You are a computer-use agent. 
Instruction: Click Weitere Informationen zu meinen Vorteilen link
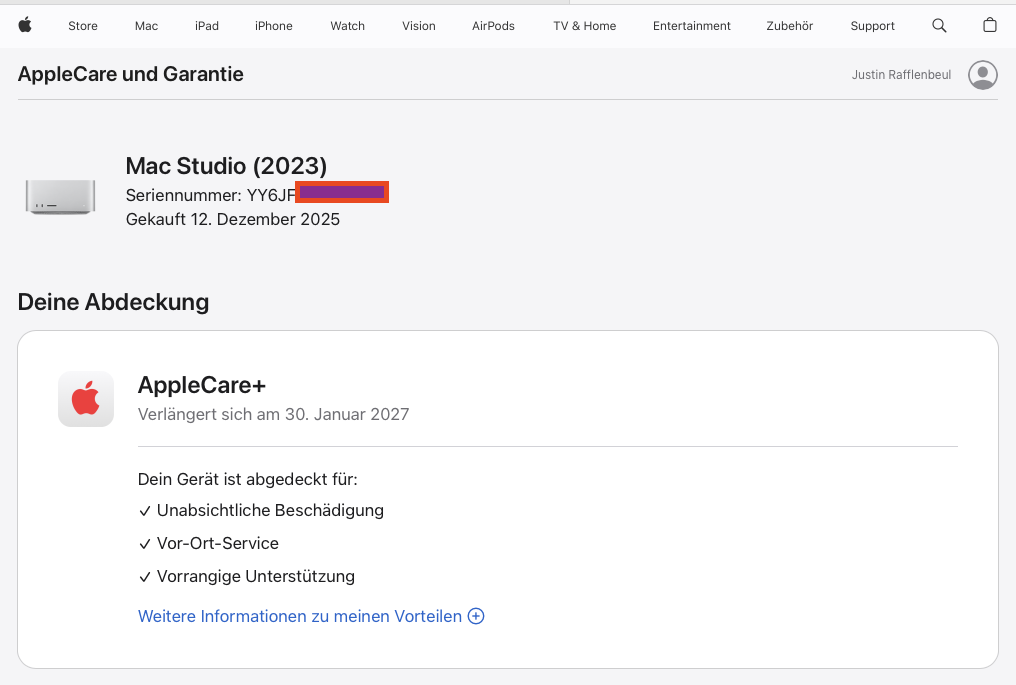(300, 616)
